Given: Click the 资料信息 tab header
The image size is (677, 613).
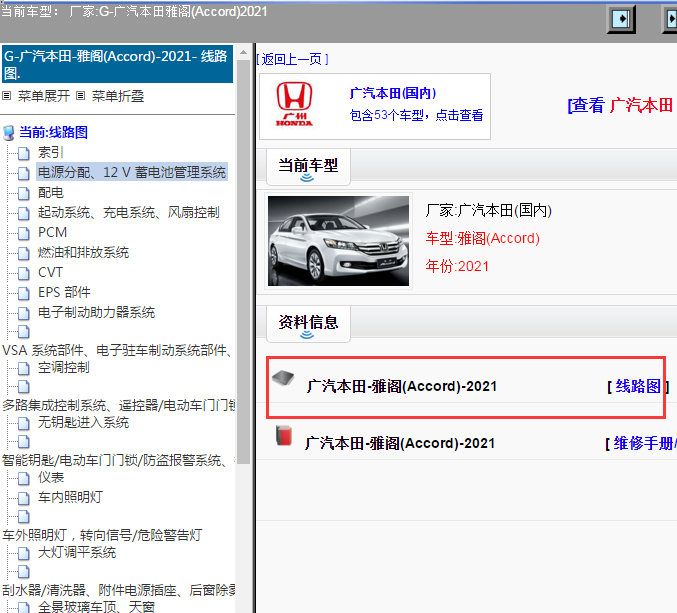Looking at the screenshot, I should [x=308, y=323].
